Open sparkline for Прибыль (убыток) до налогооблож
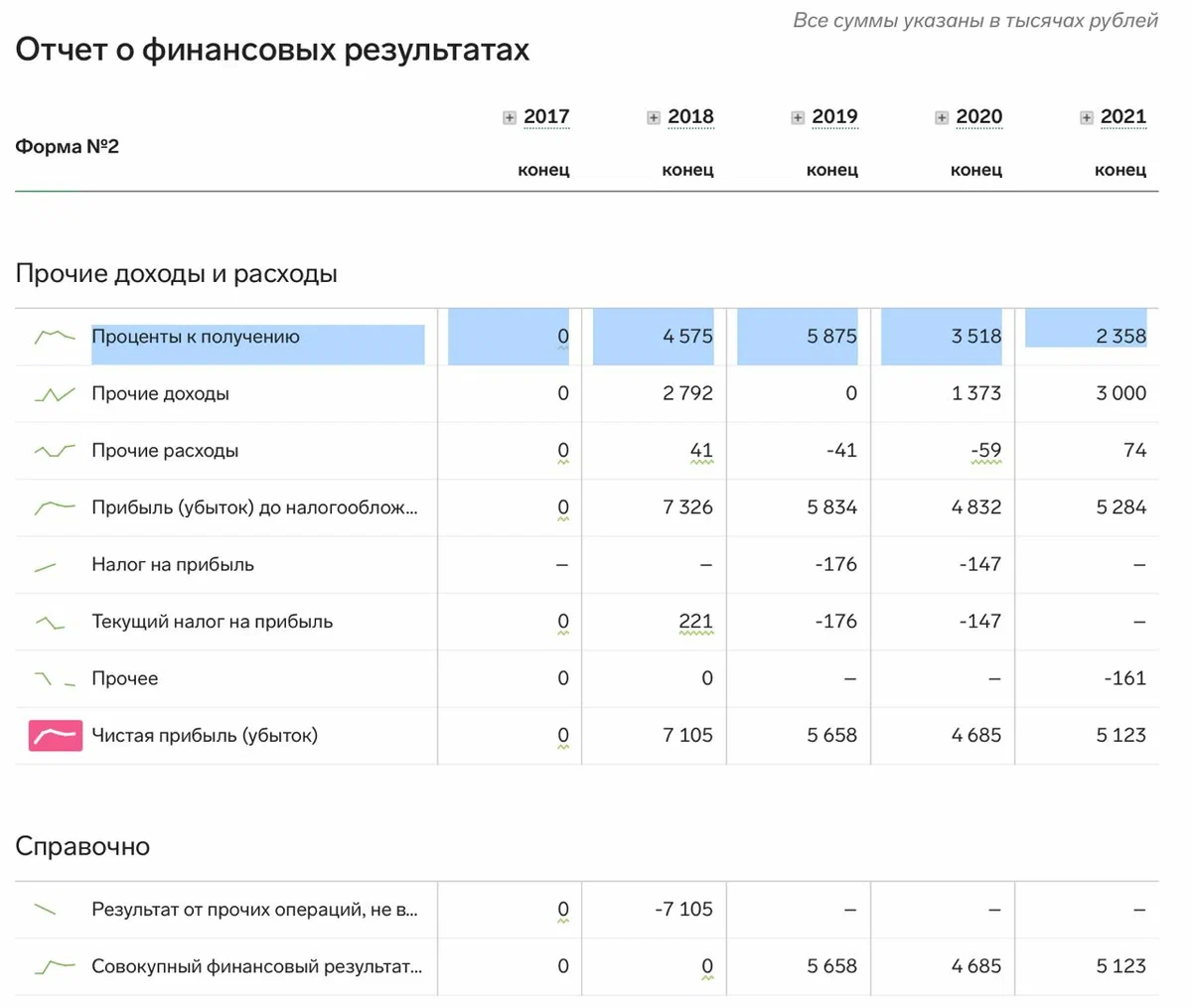 tap(55, 508)
